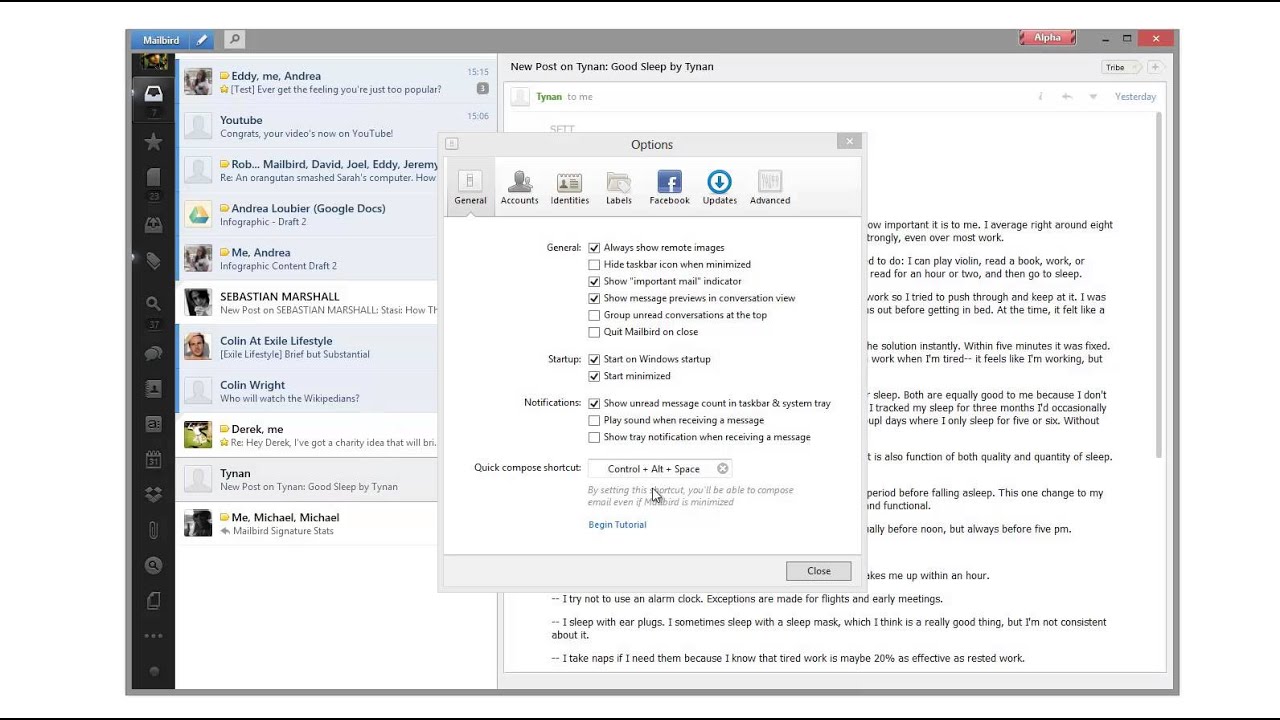1280x720 pixels.
Task: Enable Play sound when receiving a message
Action: click(594, 421)
